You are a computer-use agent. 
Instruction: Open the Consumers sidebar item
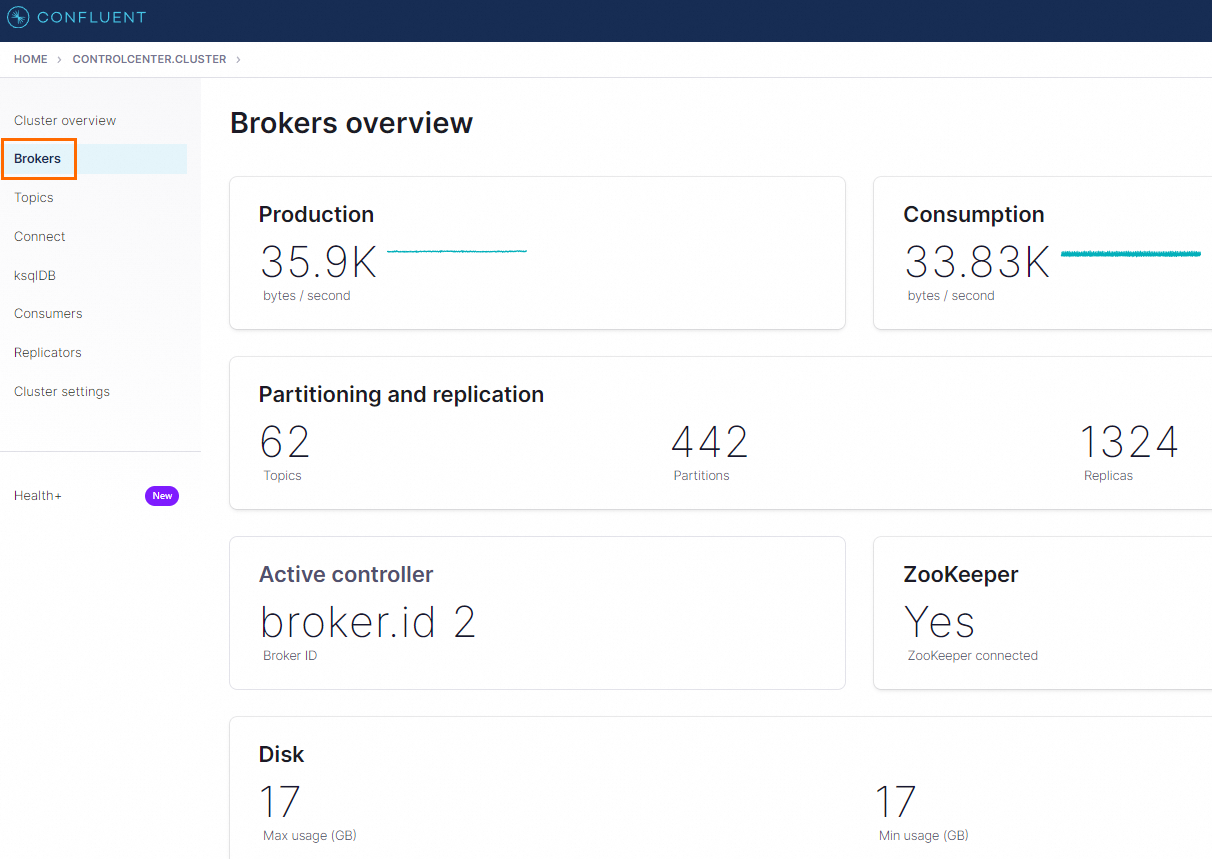pos(48,314)
